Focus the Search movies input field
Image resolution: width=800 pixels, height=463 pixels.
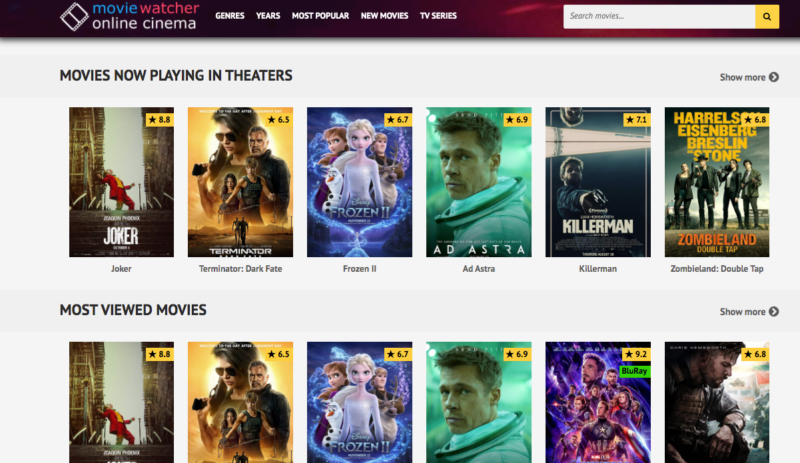pyautogui.click(x=659, y=16)
